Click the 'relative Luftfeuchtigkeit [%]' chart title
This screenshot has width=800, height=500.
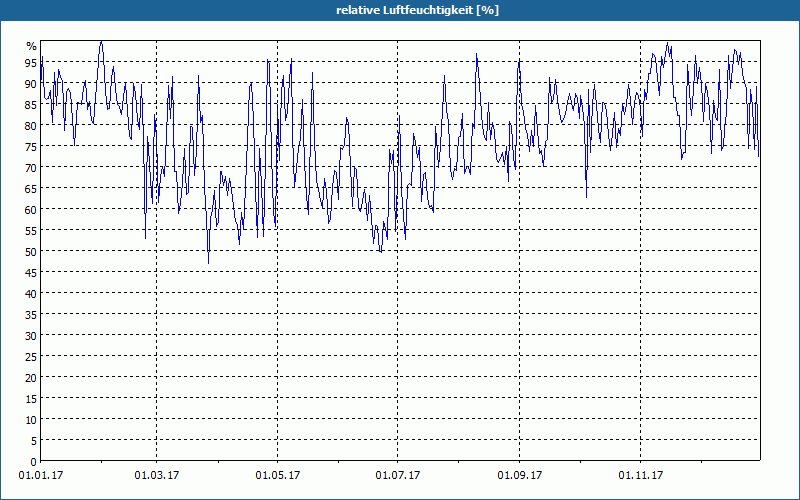coord(417,10)
